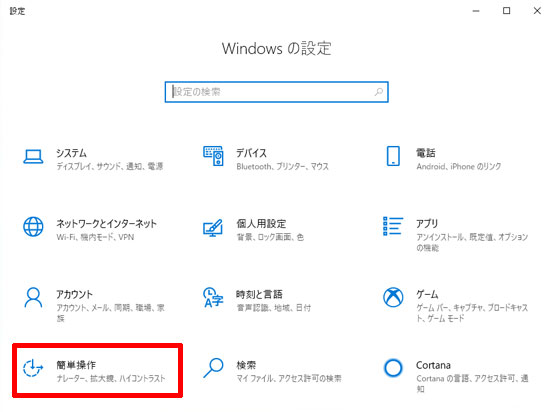Go to 時刻と言語 settings label
Screen dimensions: 550x412
(259, 295)
